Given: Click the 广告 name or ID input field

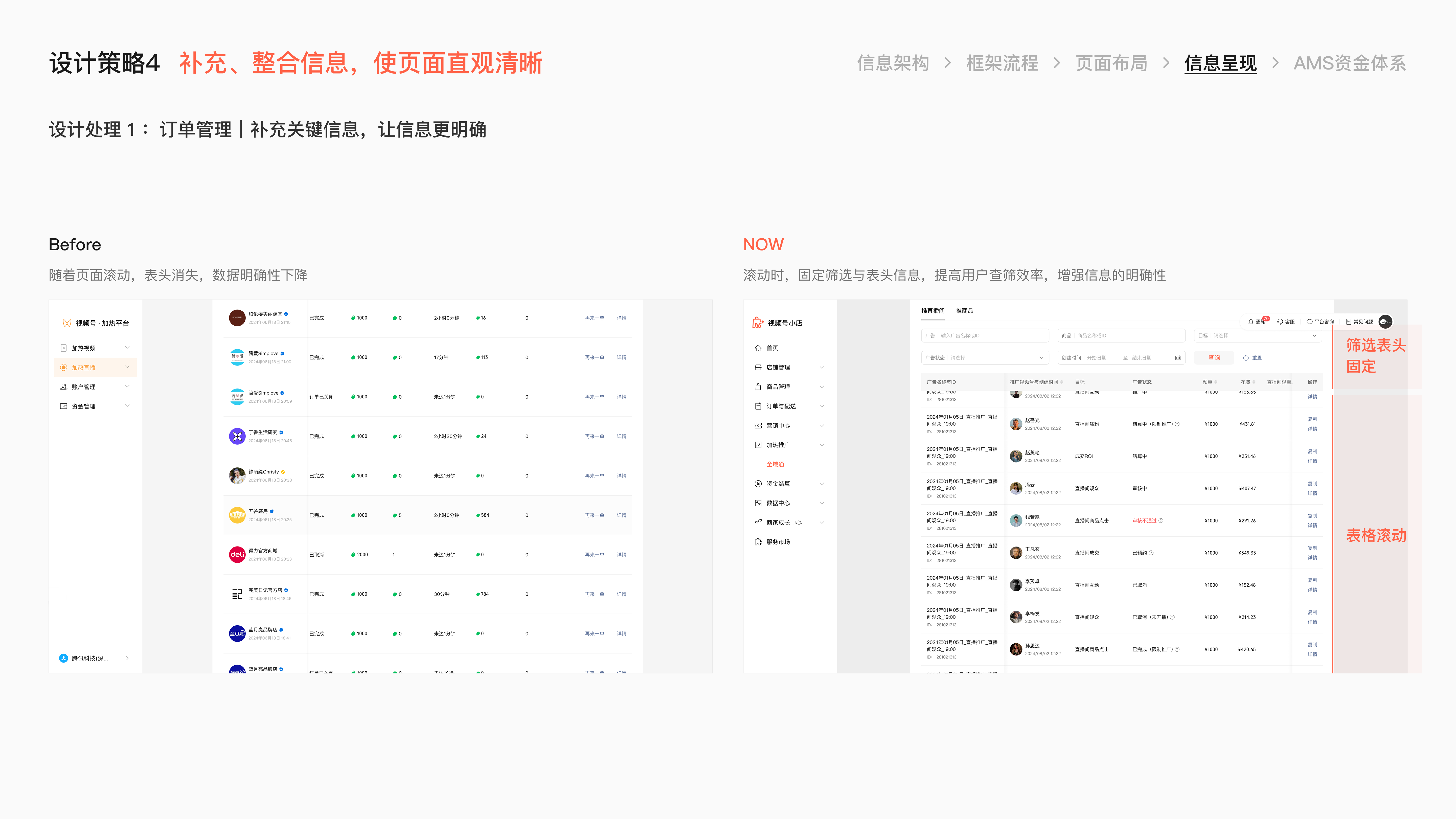Looking at the screenshot, I should [x=985, y=336].
